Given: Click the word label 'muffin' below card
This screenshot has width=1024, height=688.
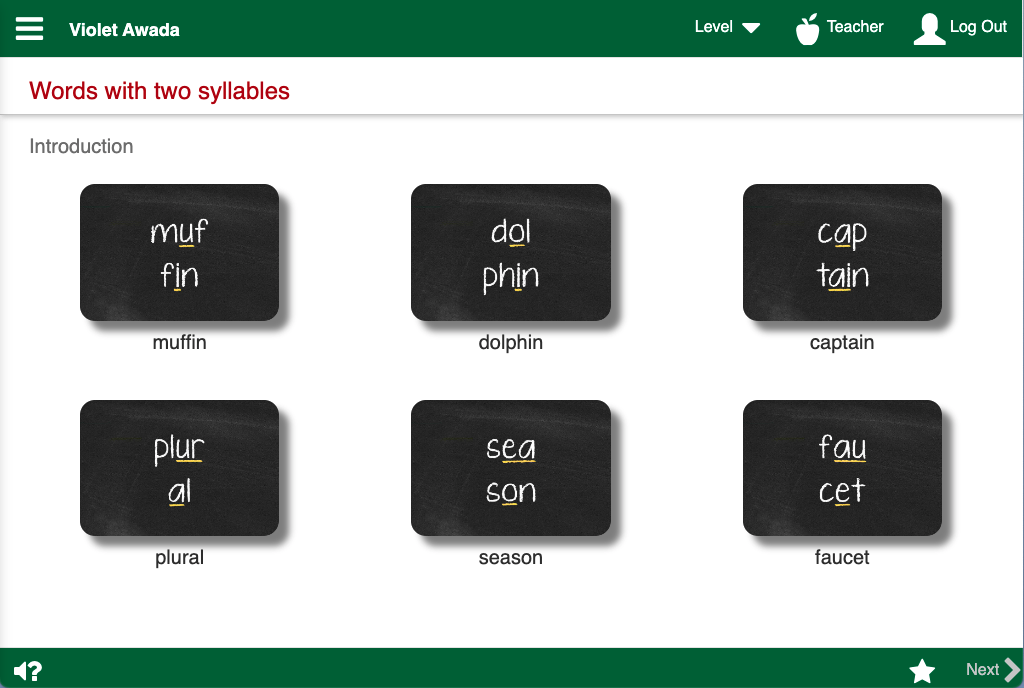Looking at the screenshot, I should [179, 342].
